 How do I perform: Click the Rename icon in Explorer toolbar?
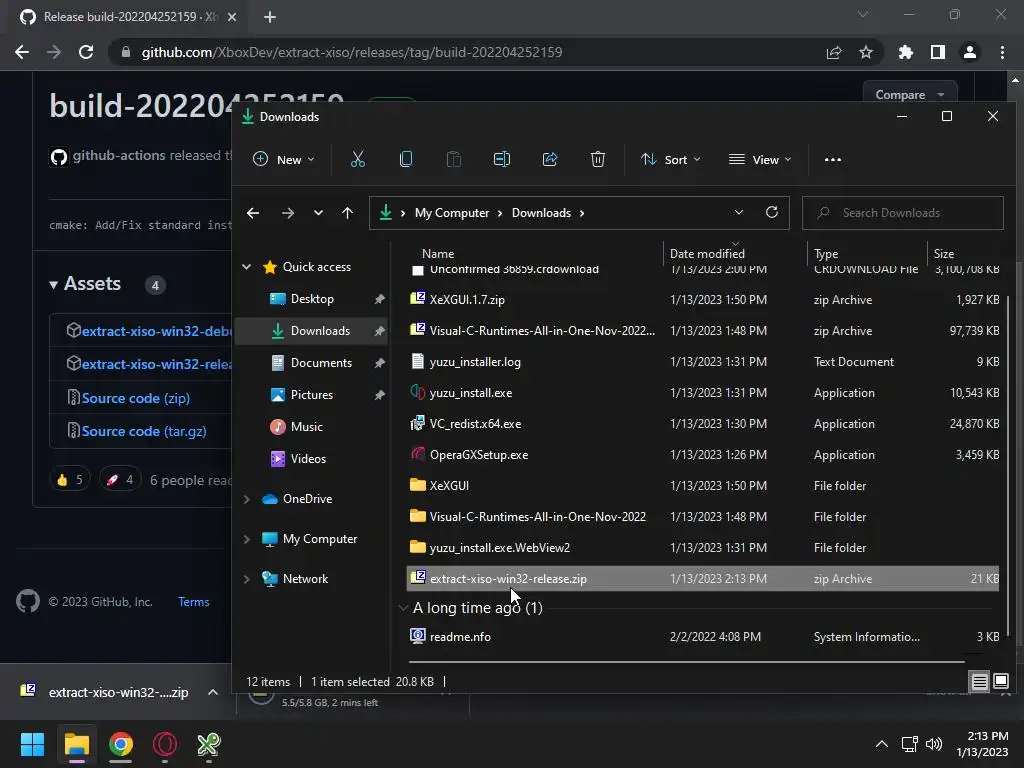tap(502, 159)
